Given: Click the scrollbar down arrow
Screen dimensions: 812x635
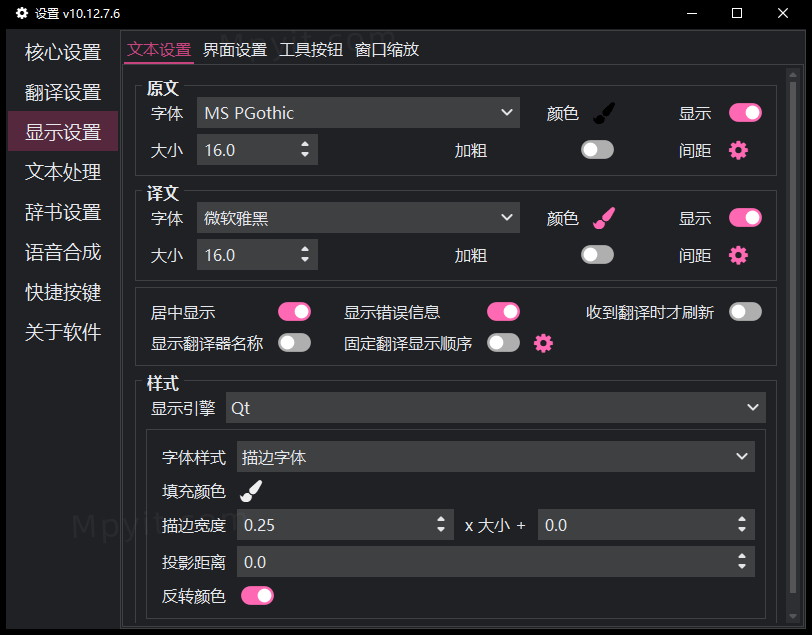Looking at the screenshot, I should point(793,616).
